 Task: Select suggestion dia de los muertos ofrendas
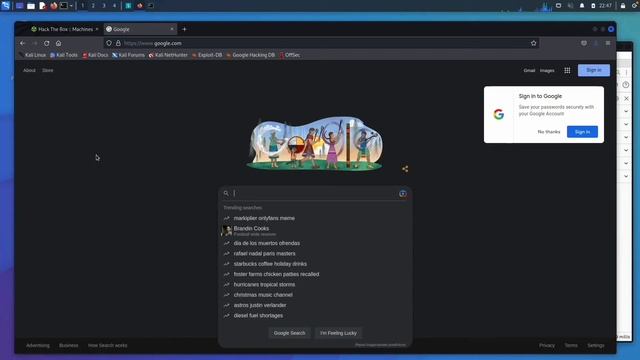click(x=315, y=243)
